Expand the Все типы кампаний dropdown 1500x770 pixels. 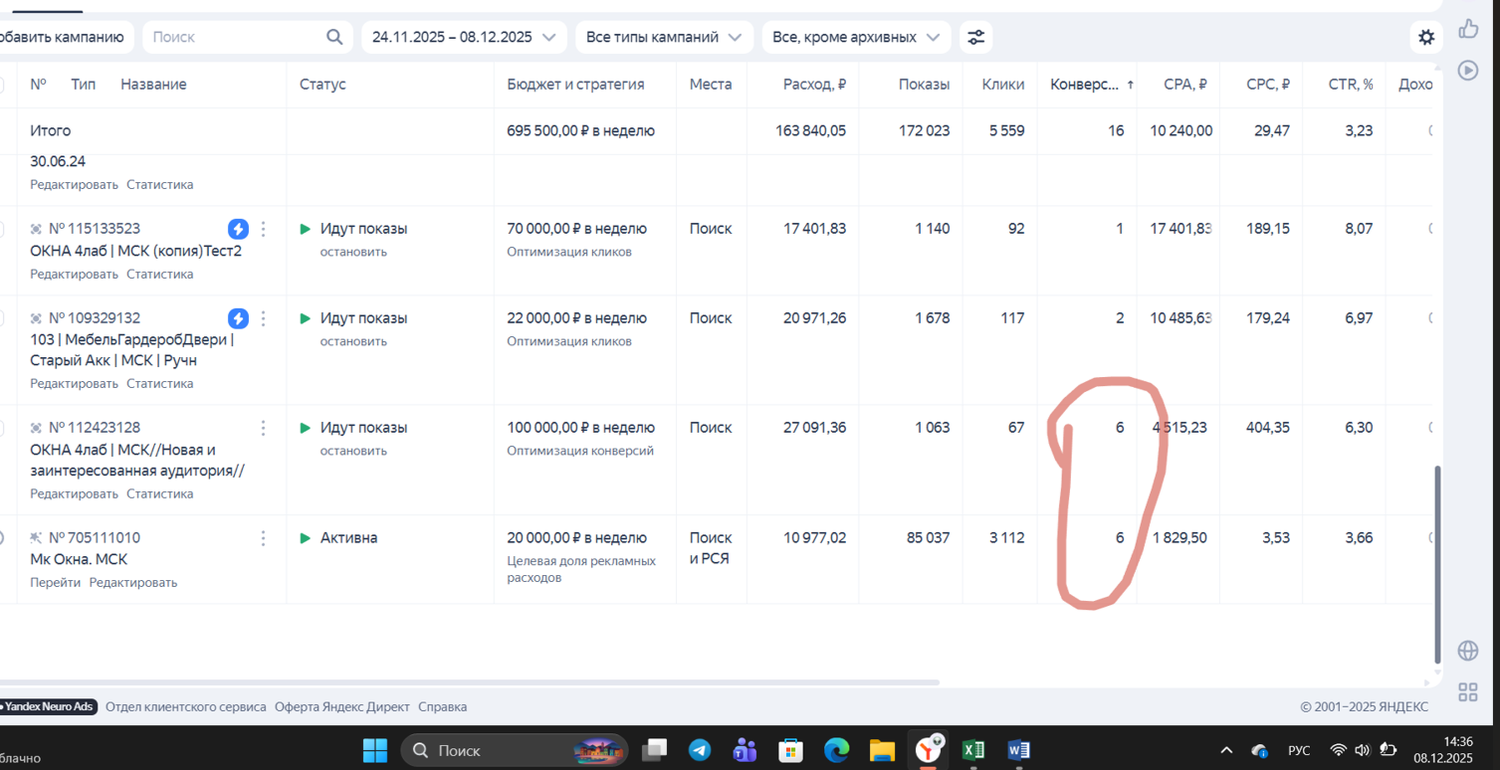tap(664, 37)
